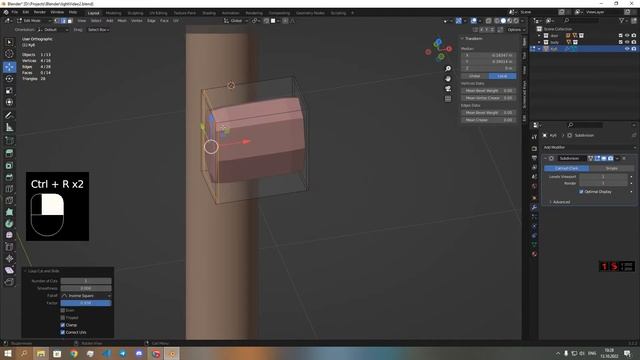
Task: Activate the Move tool
Action: coord(9,67)
